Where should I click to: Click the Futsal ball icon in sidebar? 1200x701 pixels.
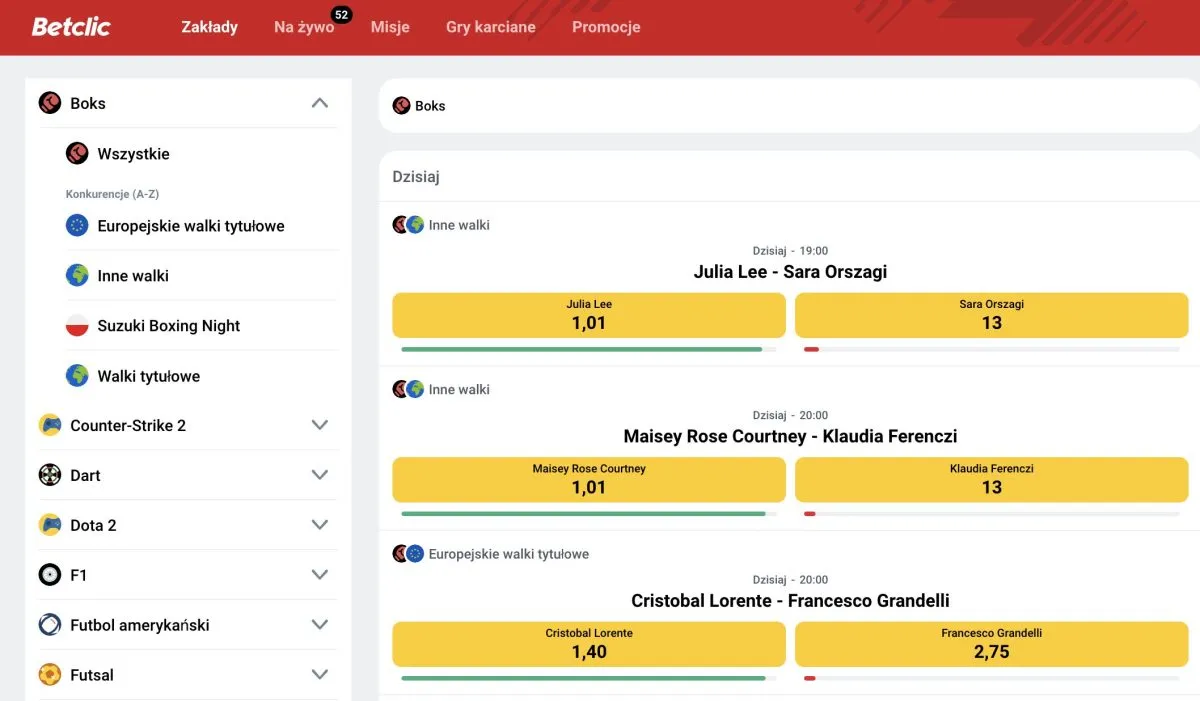(x=50, y=675)
